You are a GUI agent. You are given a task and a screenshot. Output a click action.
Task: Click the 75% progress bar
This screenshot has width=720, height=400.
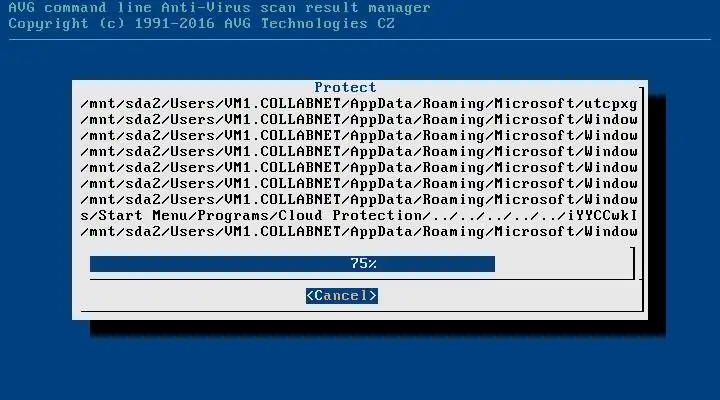(x=361, y=264)
